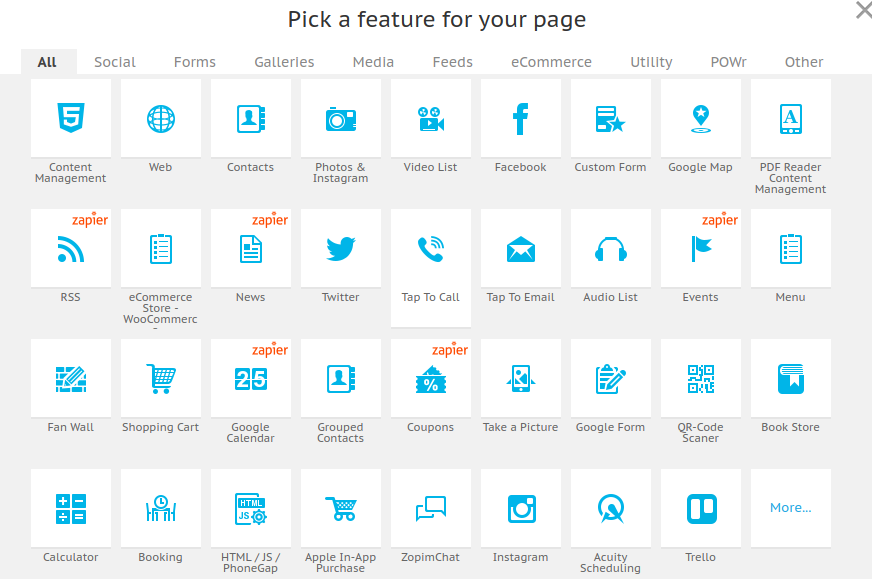Viewport: 872px width, 579px height.
Task: Select the RSS feed feature
Action: (x=70, y=247)
